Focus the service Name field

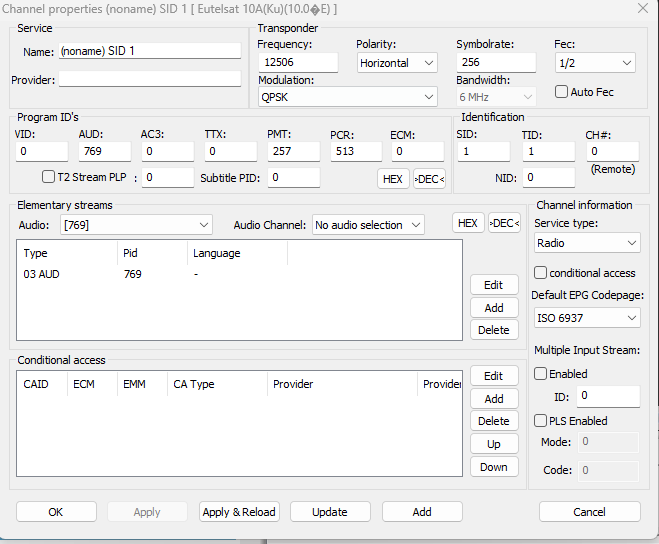point(150,51)
